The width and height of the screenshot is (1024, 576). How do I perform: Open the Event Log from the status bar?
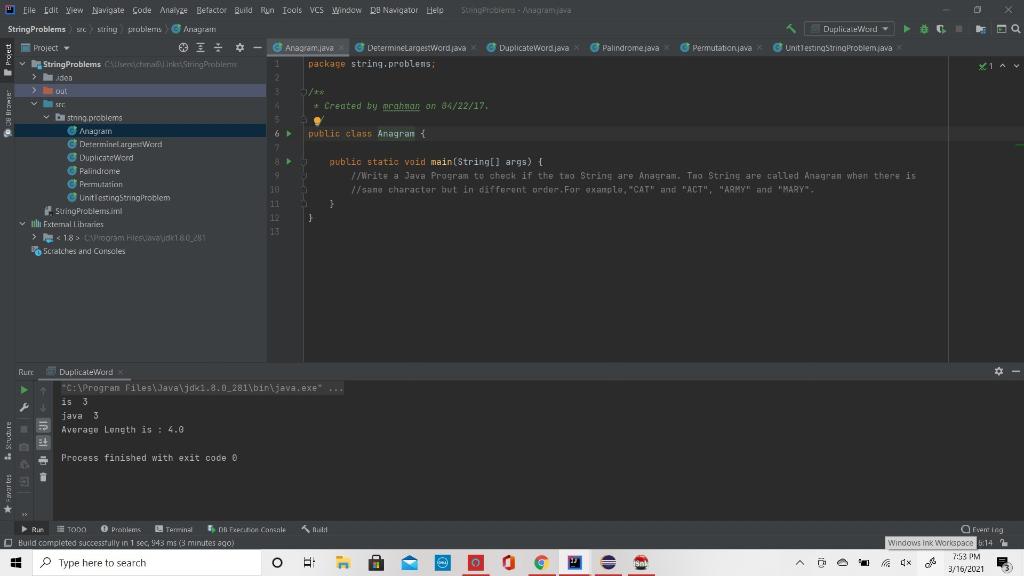coord(983,529)
